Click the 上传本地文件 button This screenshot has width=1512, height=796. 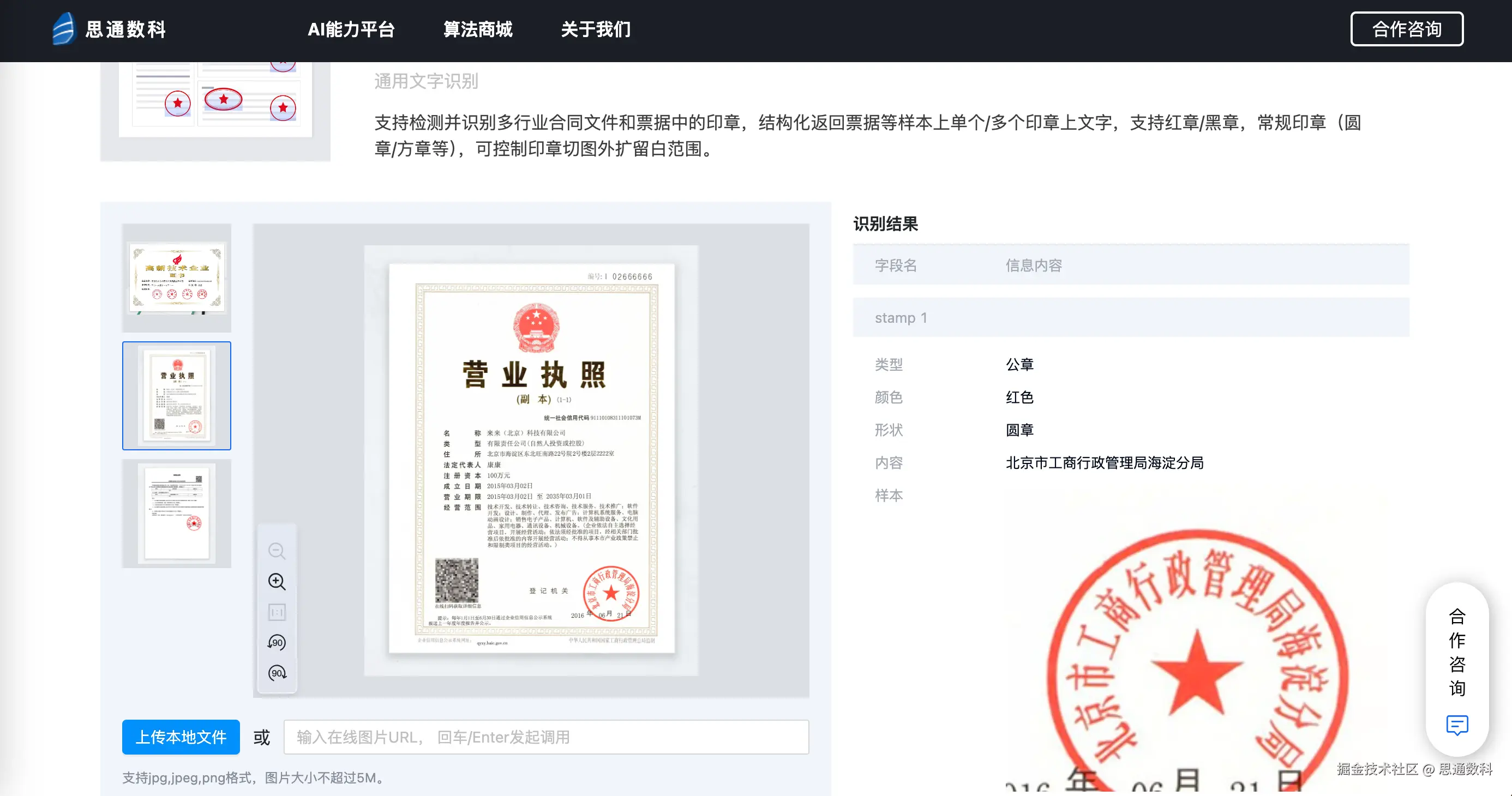(181, 737)
